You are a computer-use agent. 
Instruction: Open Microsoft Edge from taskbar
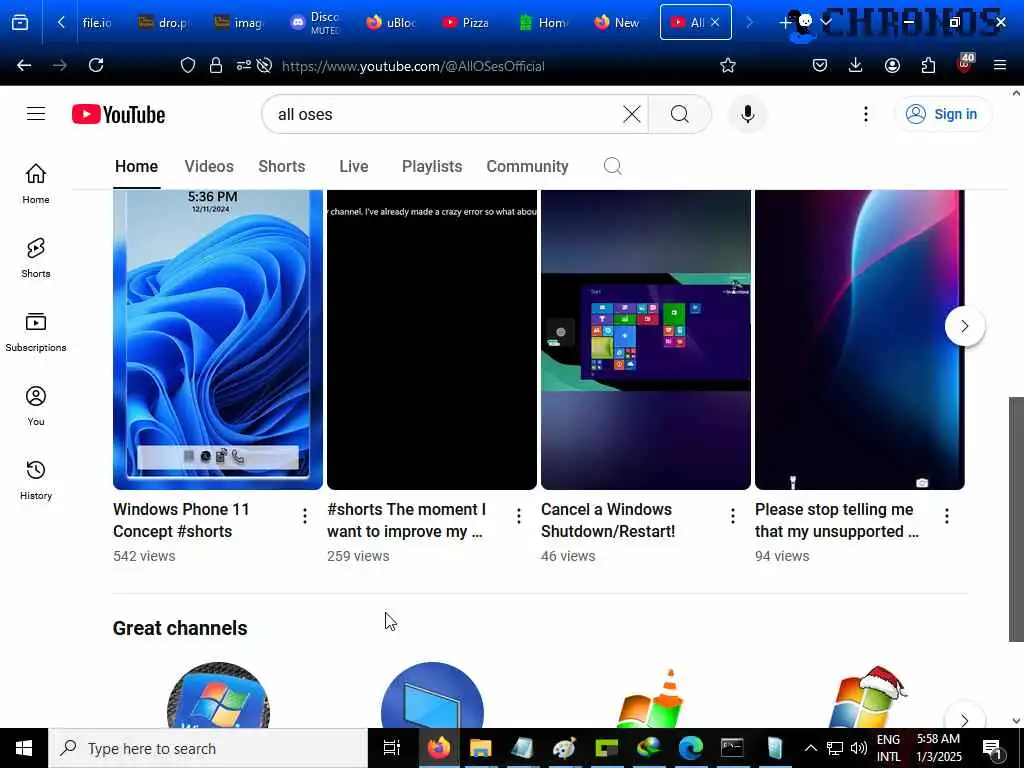[x=691, y=748]
